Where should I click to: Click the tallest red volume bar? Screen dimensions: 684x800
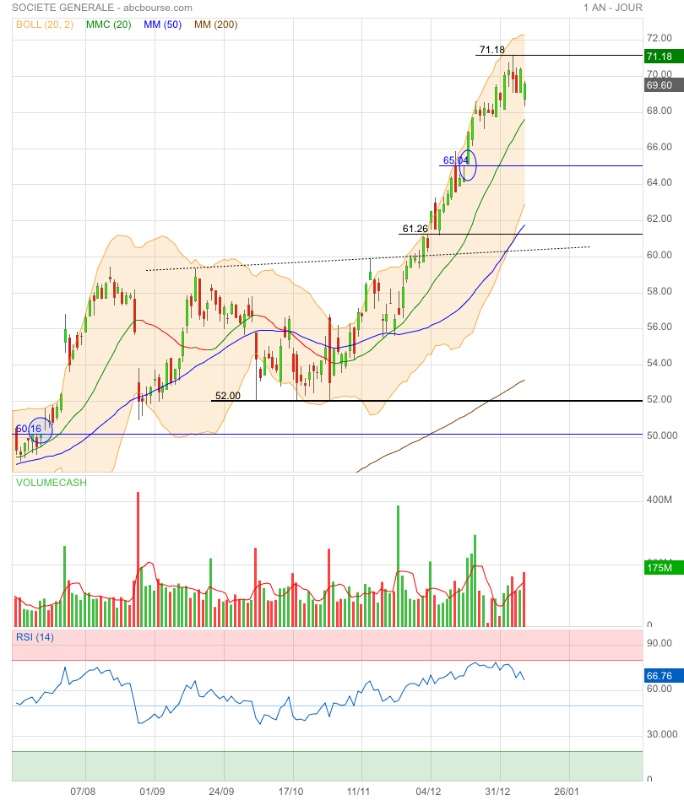[x=138, y=559]
